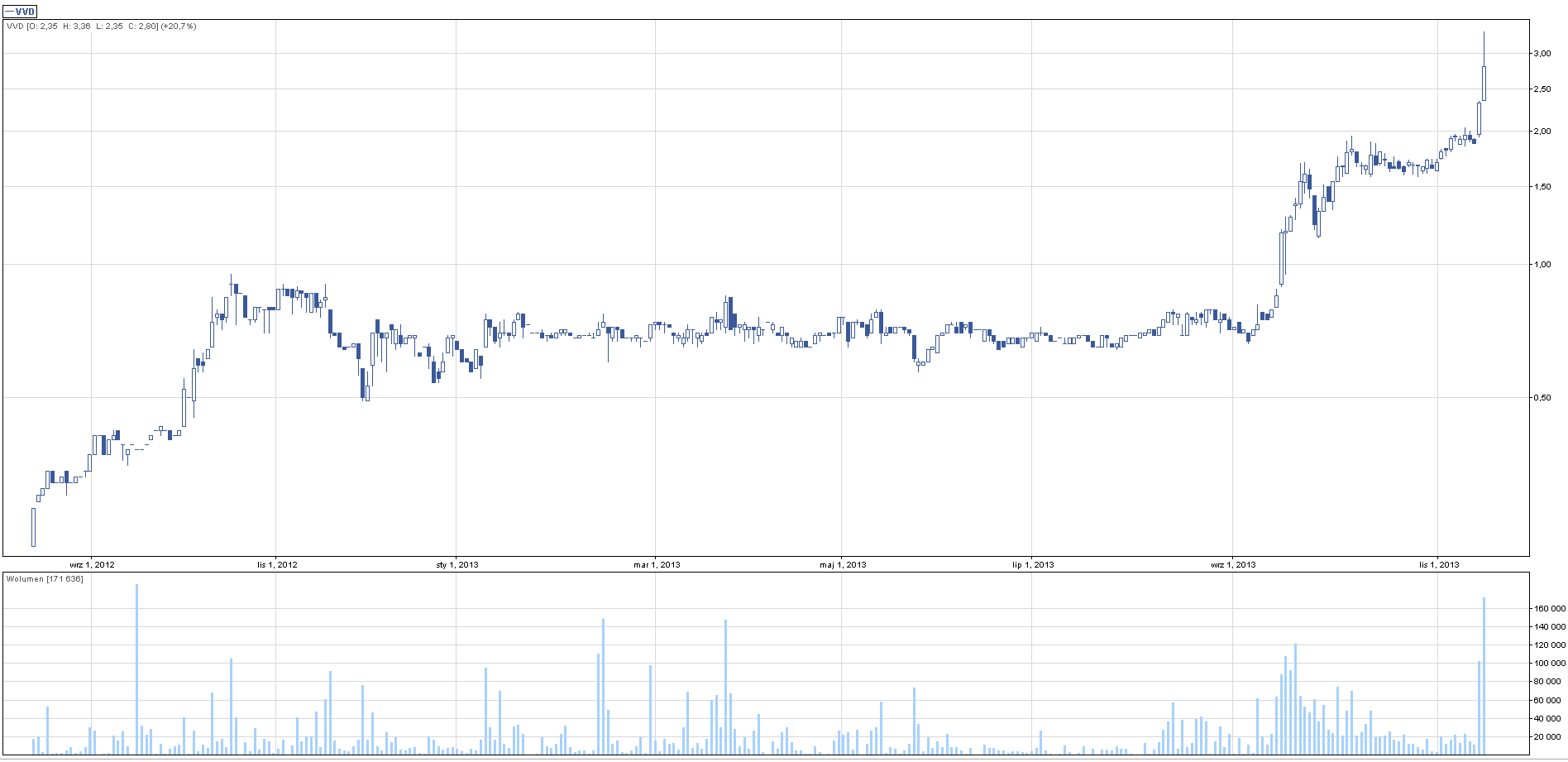Click the 'lis 1, 2012' date label

pos(277,565)
